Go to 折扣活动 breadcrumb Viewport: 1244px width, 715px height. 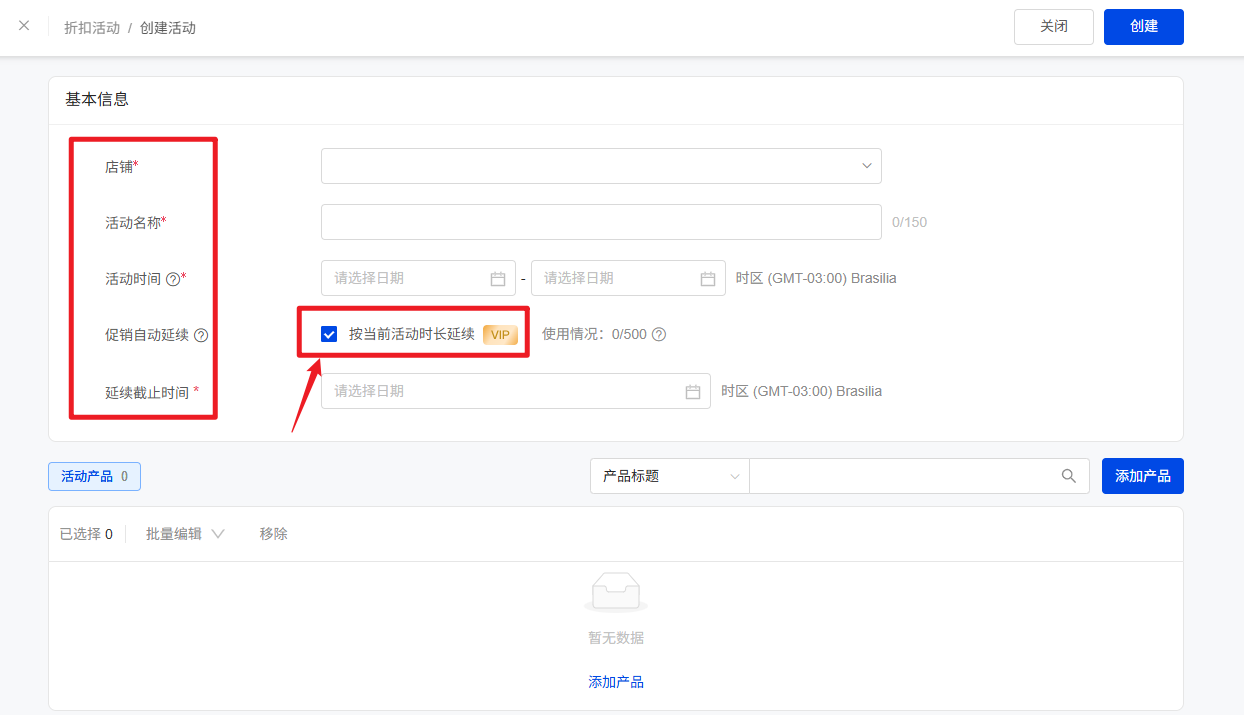[x=92, y=28]
